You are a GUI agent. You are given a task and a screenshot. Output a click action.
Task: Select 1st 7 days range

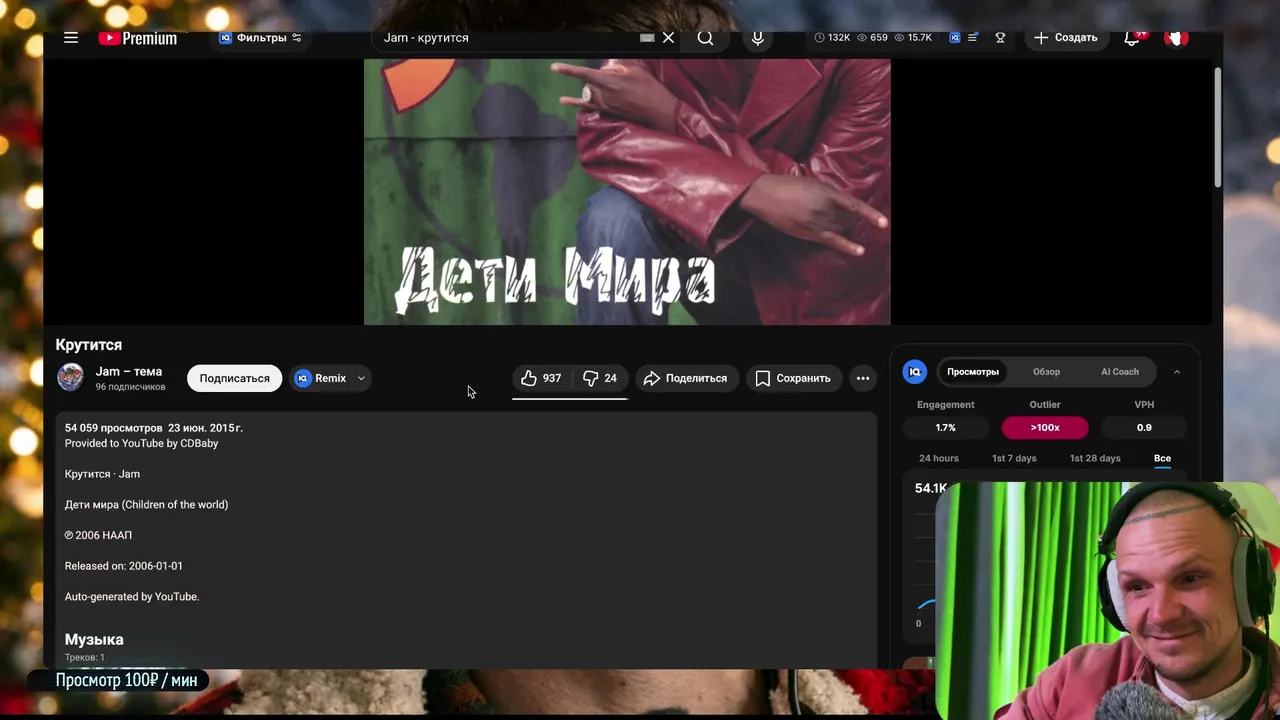pos(1014,458)
